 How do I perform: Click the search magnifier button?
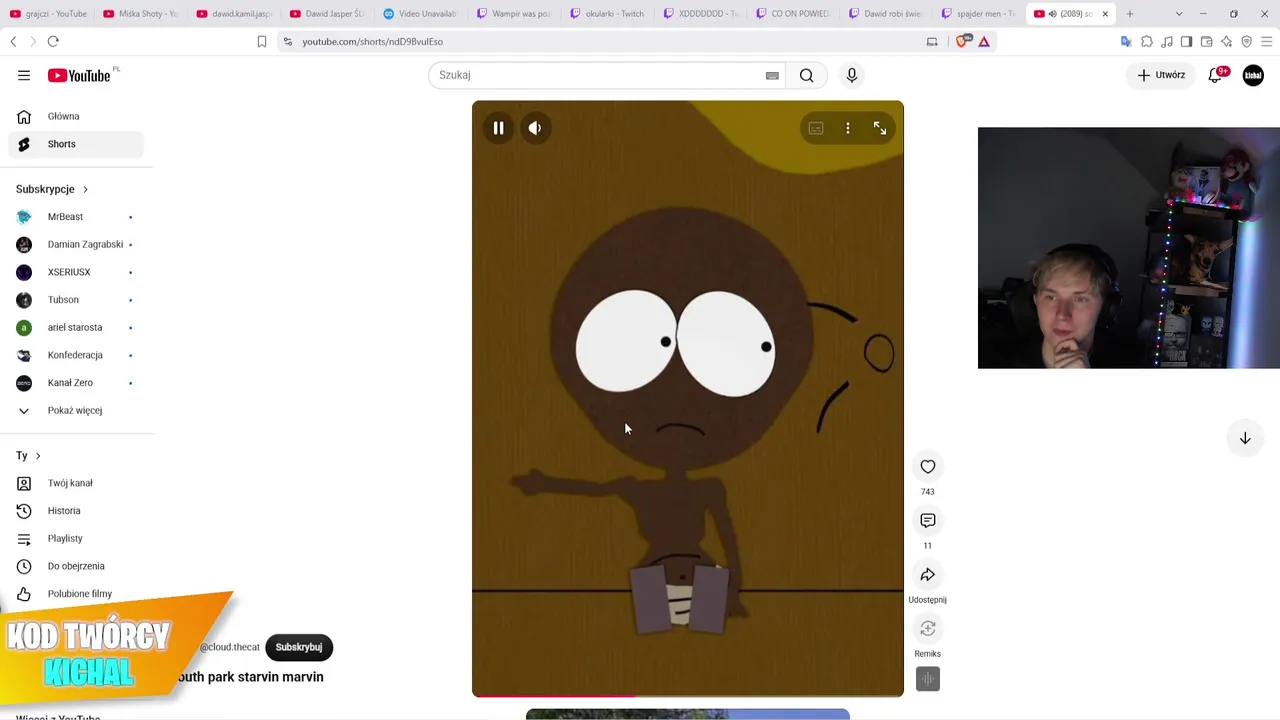(806, 75)
